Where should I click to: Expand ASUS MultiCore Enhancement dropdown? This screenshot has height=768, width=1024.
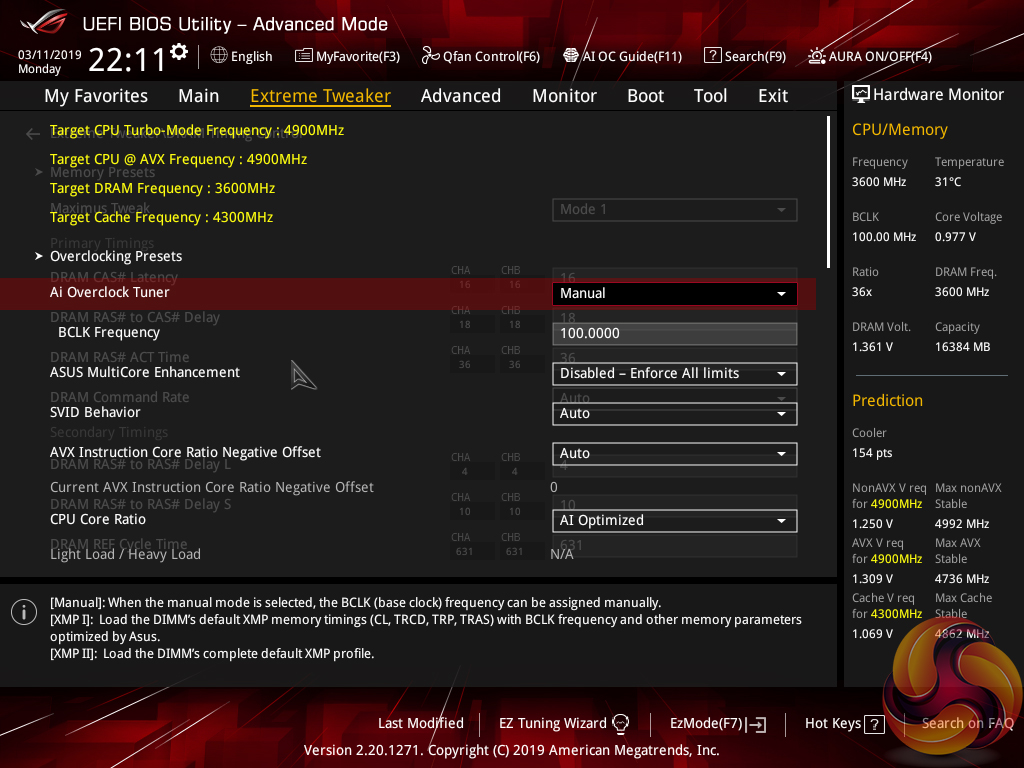[674, 374]
